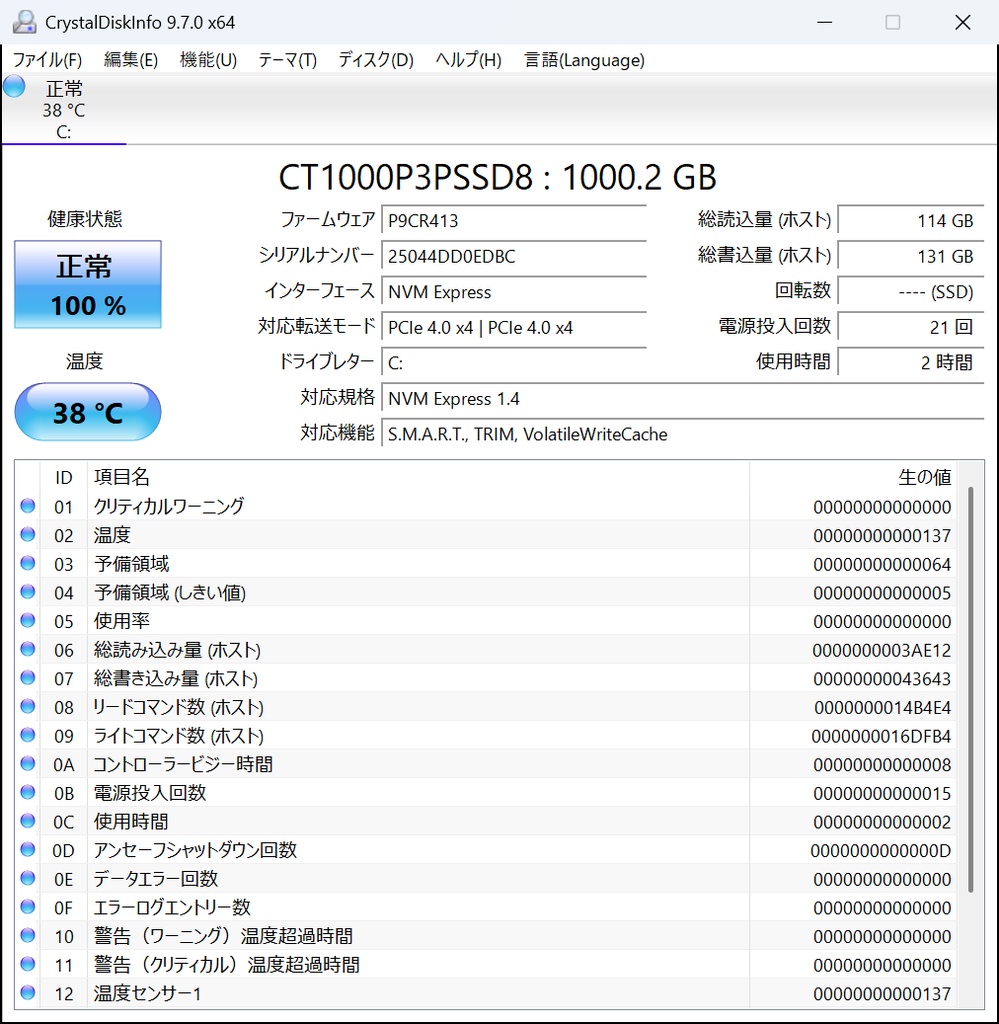The width and height of the screenshot is (999, 1024).
Task: Click raw value 0000000016DFB4
Action: (881, 737)
